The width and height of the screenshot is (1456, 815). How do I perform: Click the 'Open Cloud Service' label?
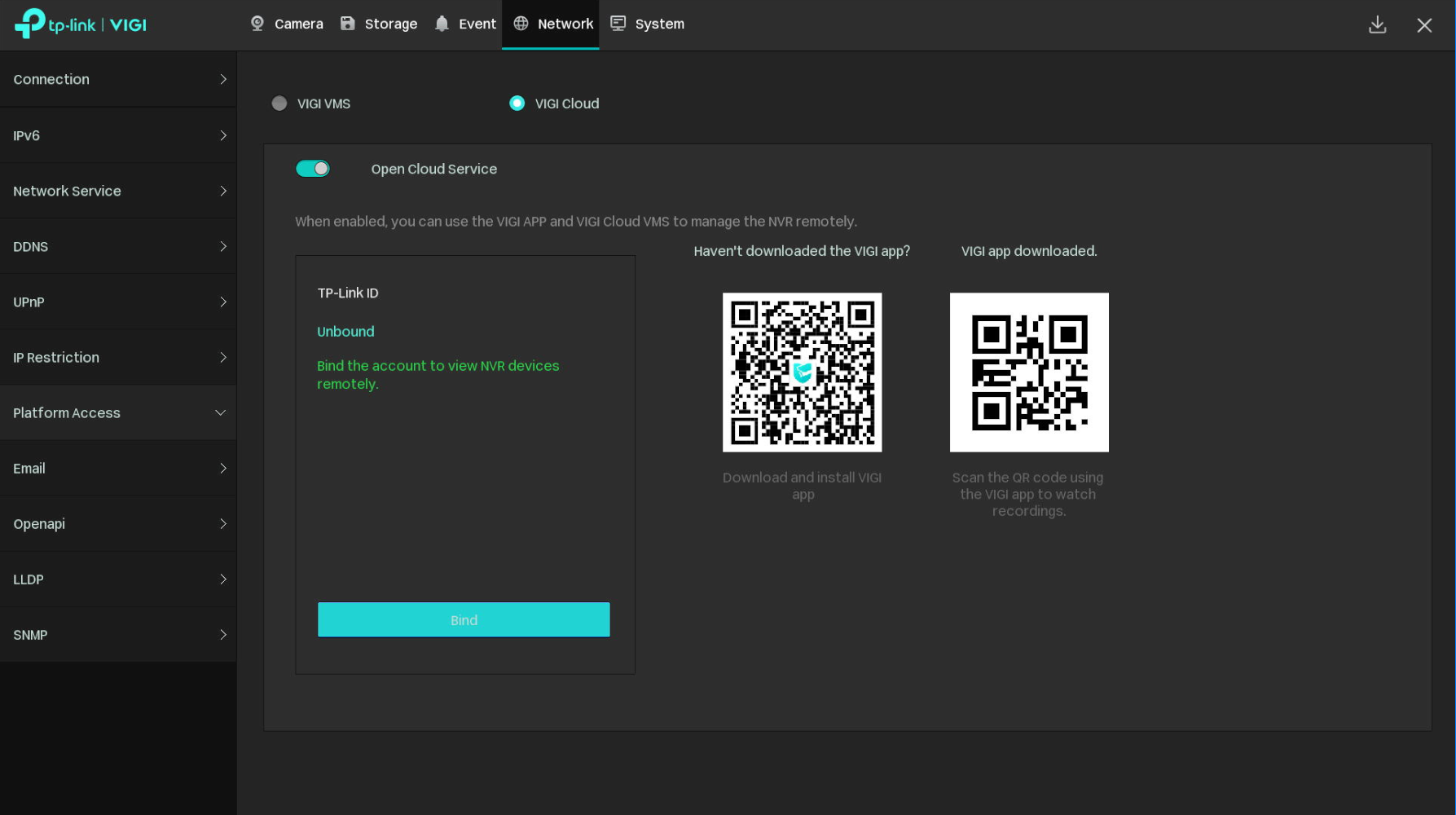tap(434, 169)
